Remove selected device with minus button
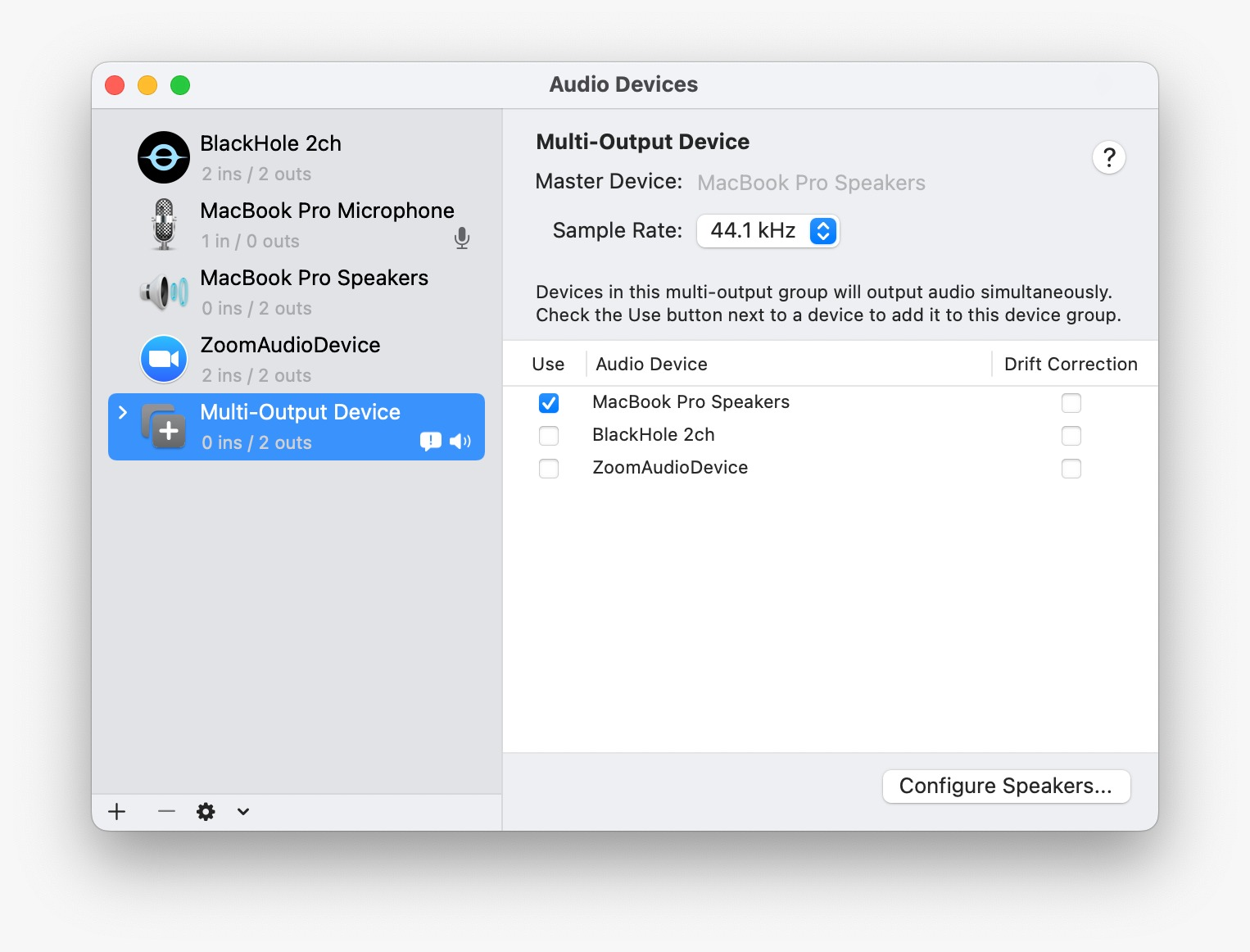The image size is (1250, 952). [166, 811]
